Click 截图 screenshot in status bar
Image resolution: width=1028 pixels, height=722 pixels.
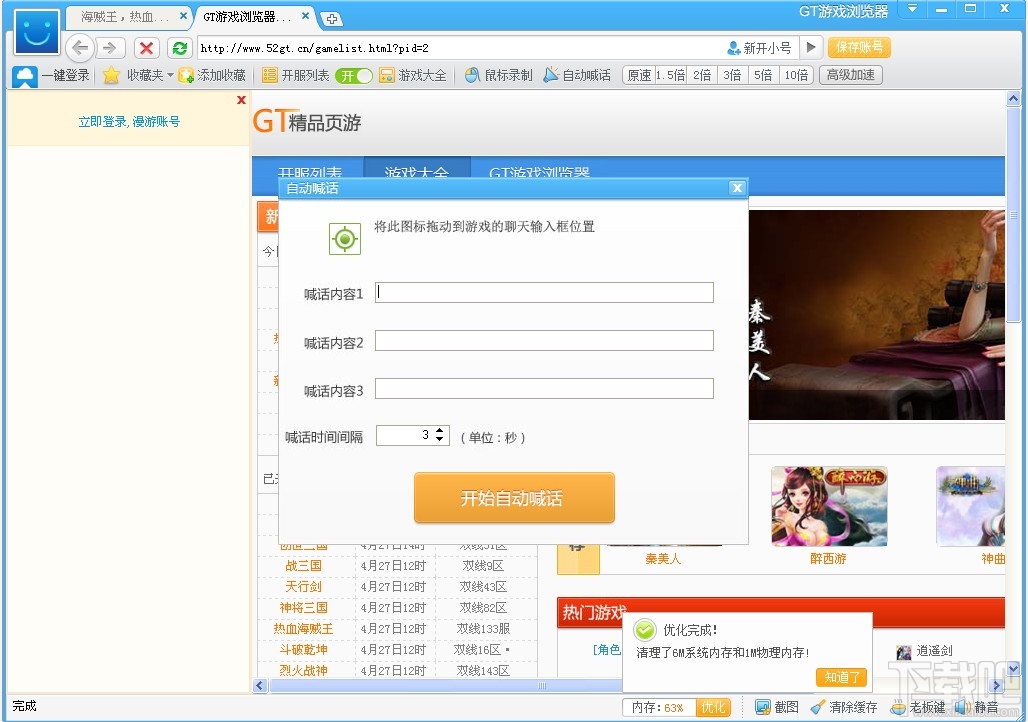click(x=778, y=708)
